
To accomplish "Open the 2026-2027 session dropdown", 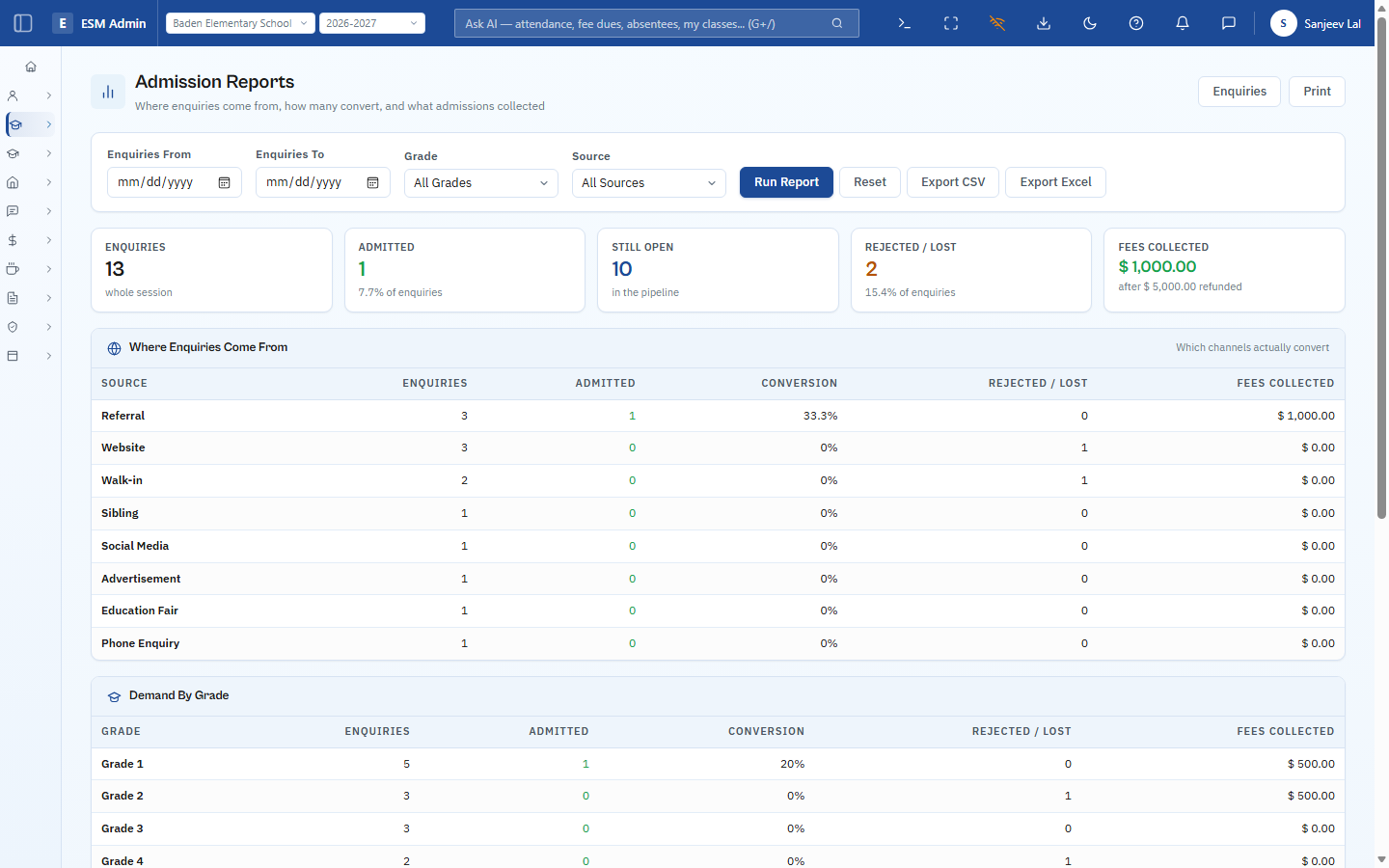I will tap(372, 23).
